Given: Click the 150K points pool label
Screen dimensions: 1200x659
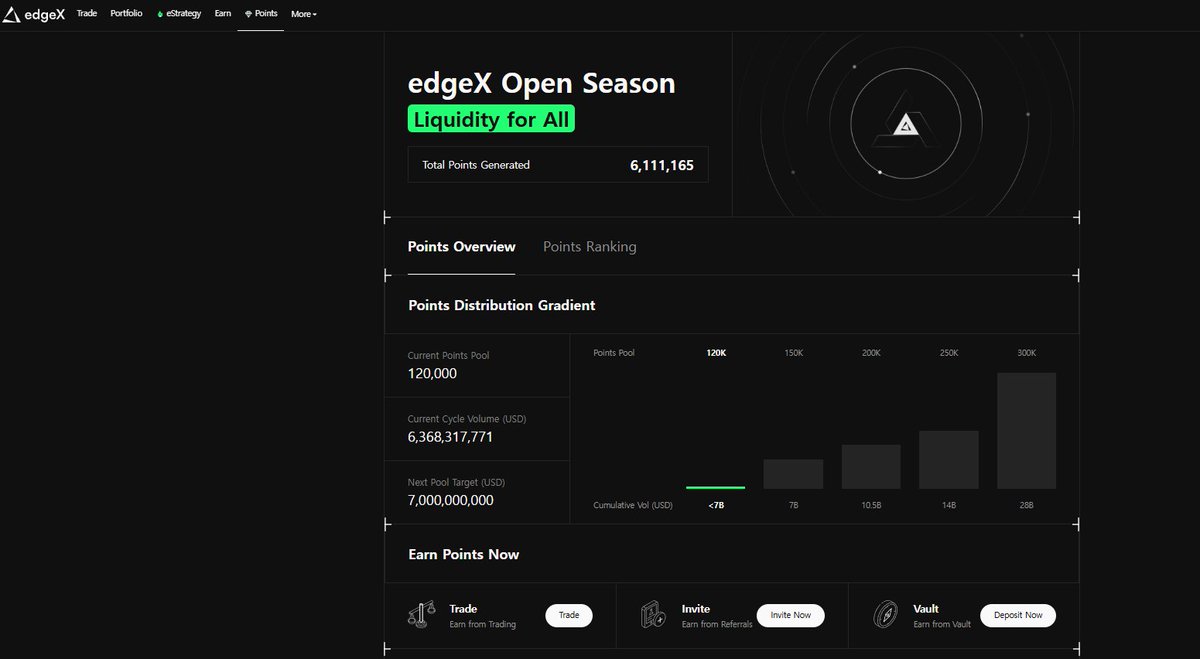Looking at the screenshot, I should pos(794,353).
